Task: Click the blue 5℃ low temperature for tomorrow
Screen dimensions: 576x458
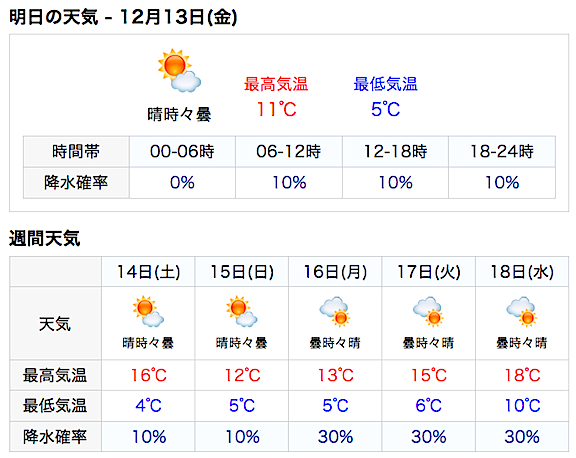Action: 385,109
